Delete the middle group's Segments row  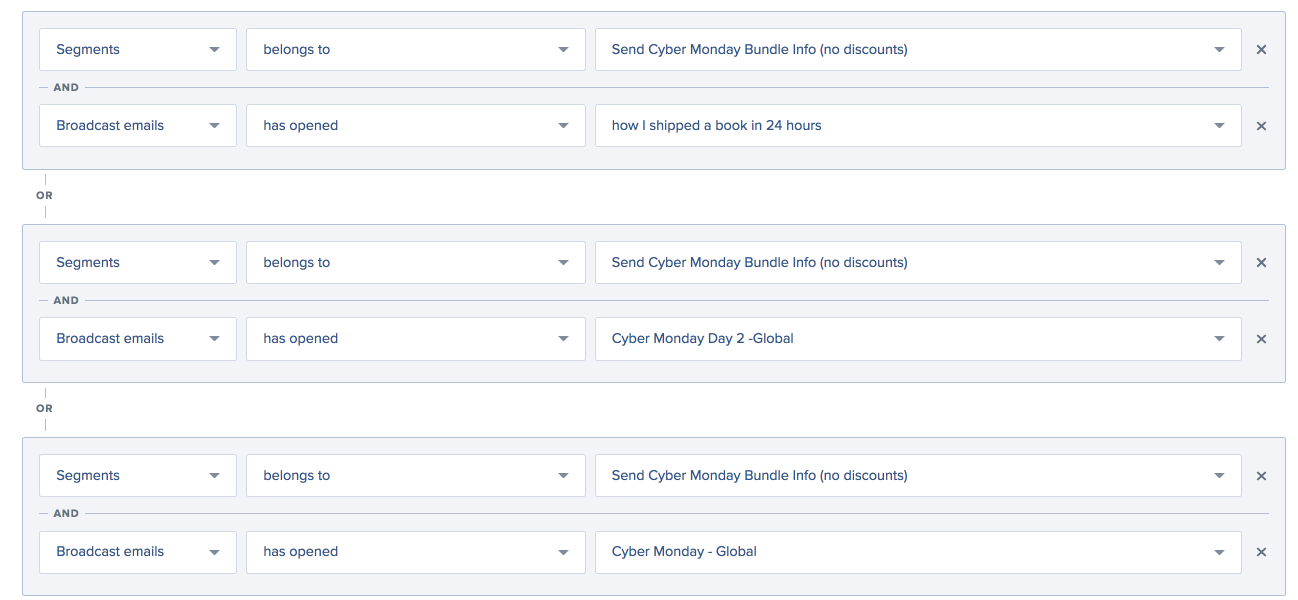[x=1261, y=262]
